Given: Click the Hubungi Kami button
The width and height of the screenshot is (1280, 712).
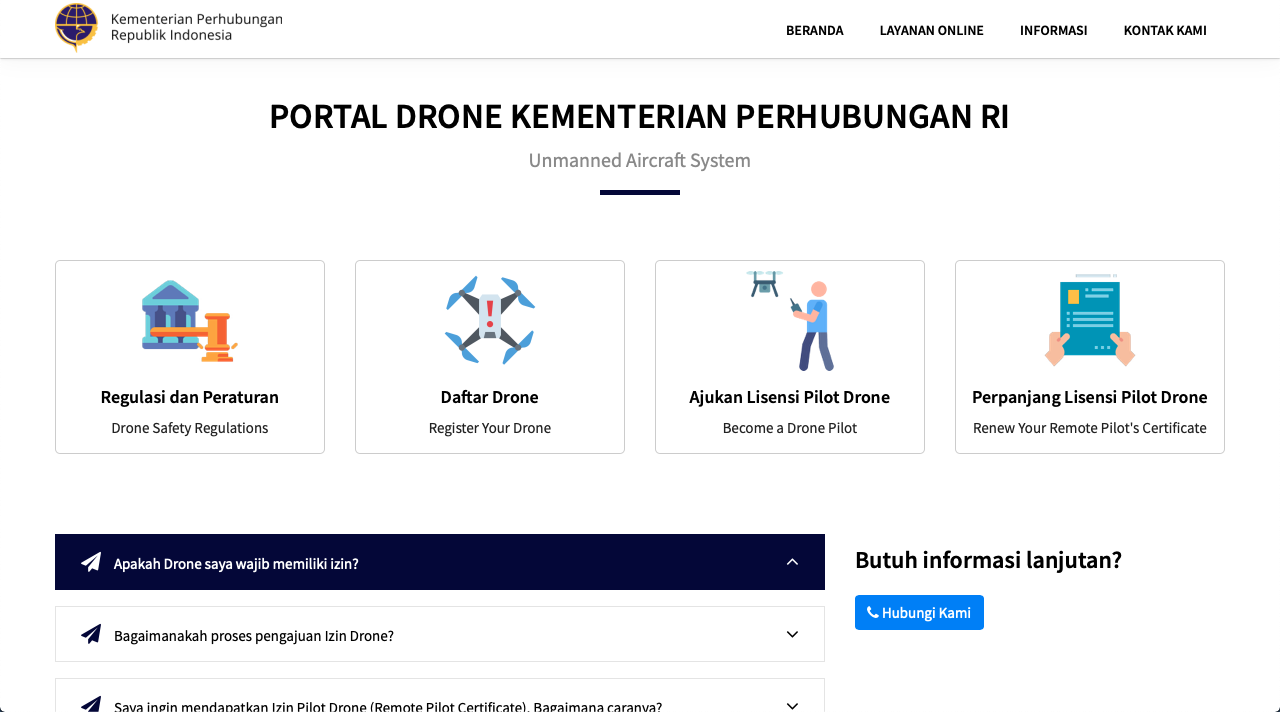Looking at the screenshot, I should tap(919, 612).
